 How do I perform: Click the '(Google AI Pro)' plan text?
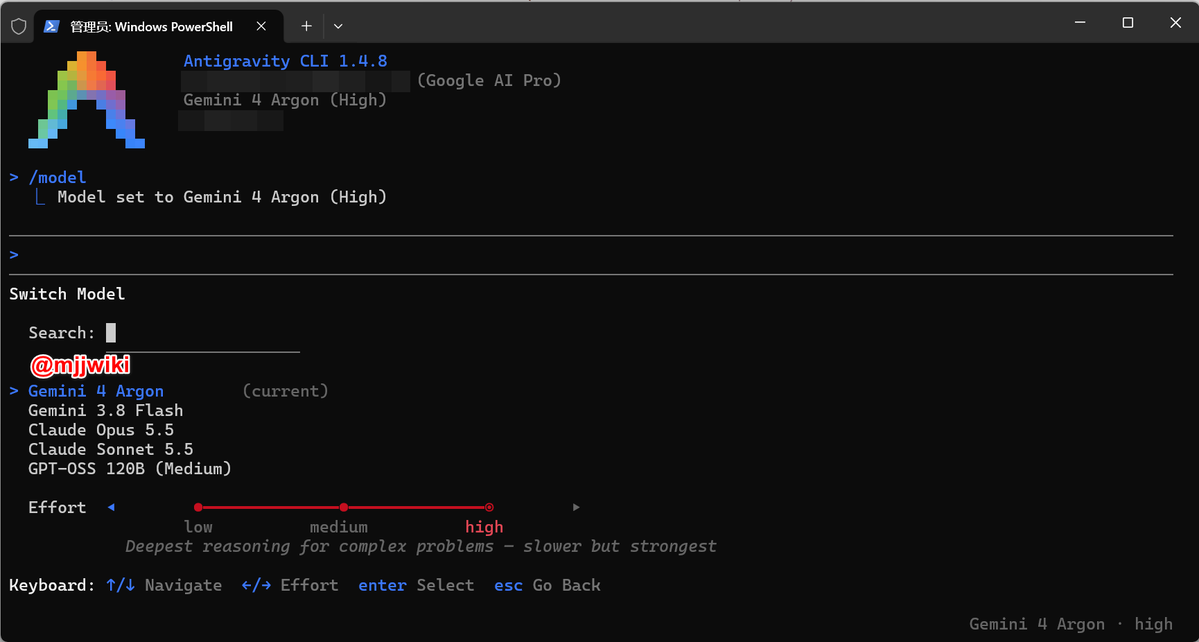pyautogui.click(x=489, y=80)
